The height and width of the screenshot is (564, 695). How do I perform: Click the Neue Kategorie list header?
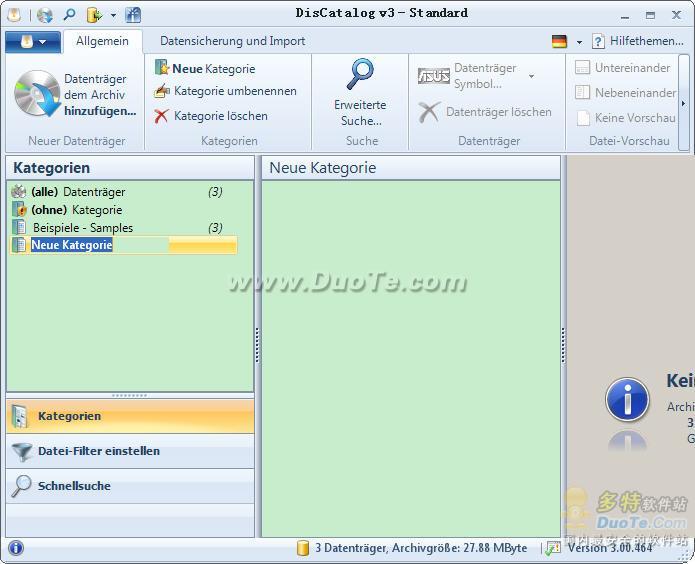click(411, 168)
